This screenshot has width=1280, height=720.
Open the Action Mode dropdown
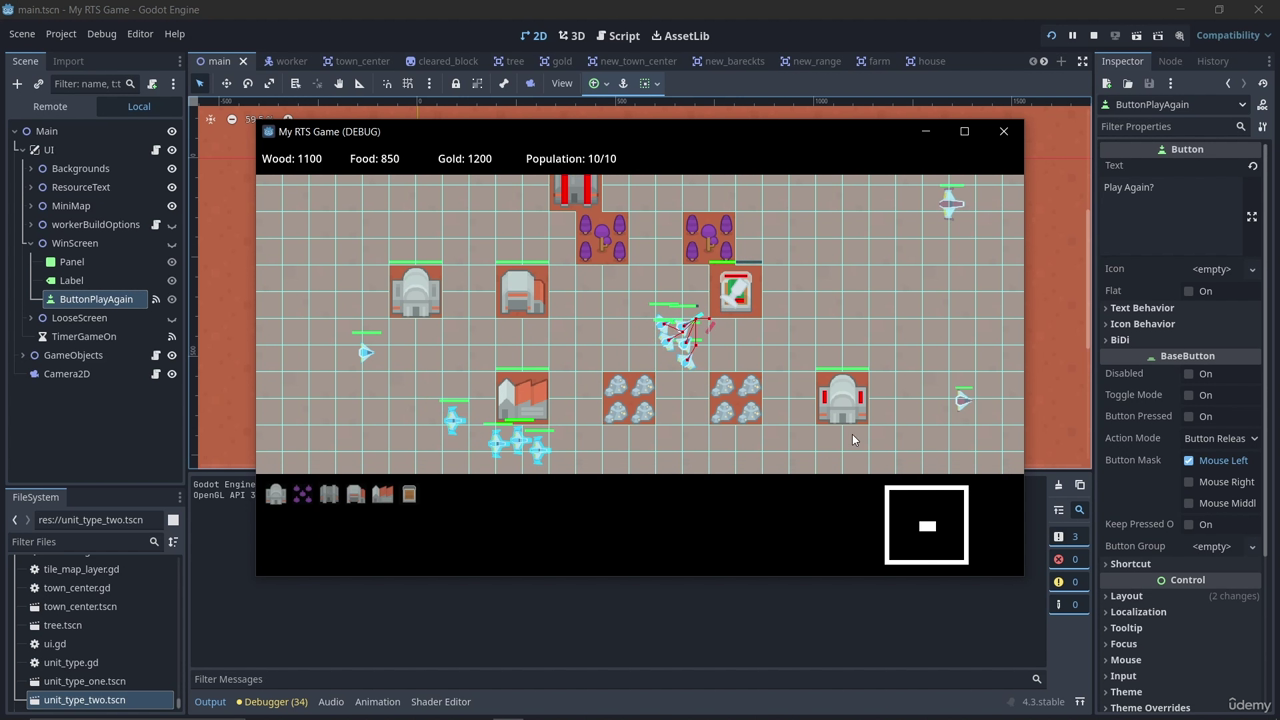click(x=1220, y=439)
